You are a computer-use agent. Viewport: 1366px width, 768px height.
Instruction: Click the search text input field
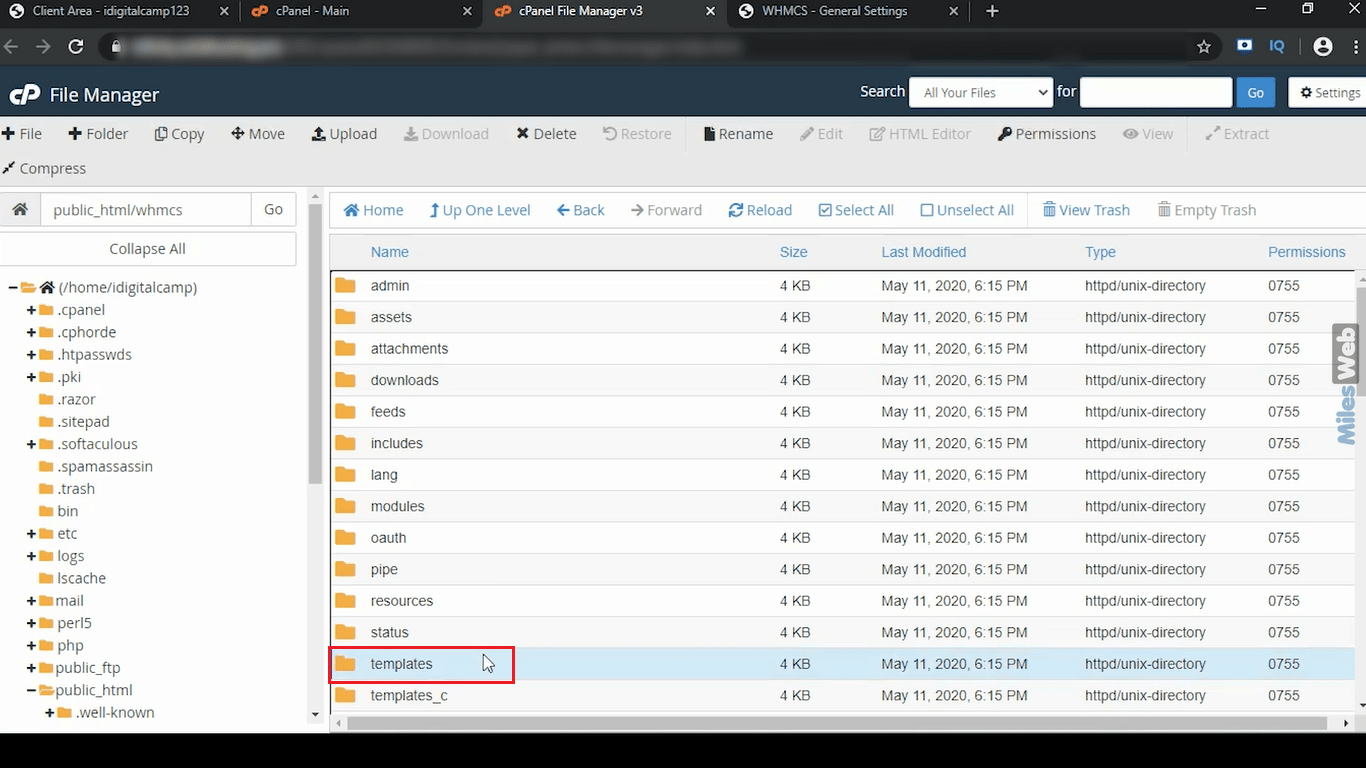tap(1155, 92)
